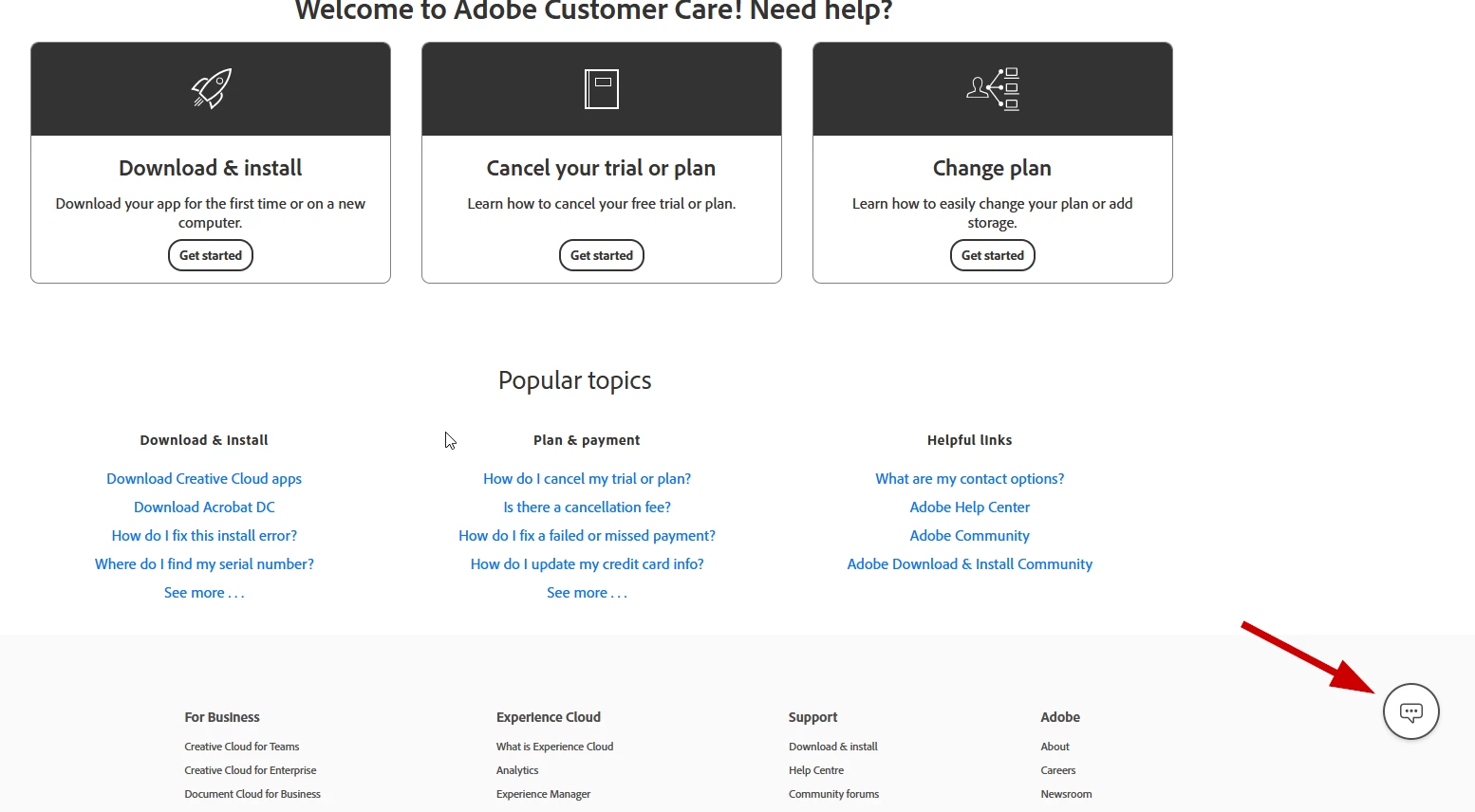Click text 'Download your app for the first time'

pos(171,204)
